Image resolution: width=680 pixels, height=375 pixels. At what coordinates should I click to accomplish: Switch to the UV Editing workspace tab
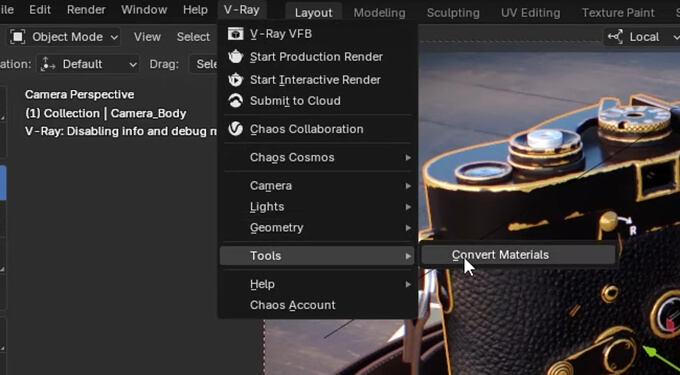pyautogui.click(x=531, y=13)
